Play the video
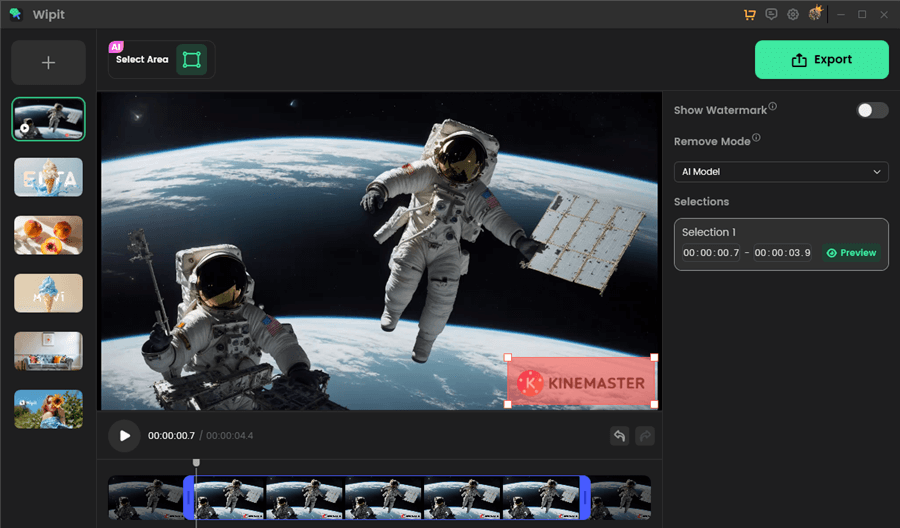 [124, 436]
